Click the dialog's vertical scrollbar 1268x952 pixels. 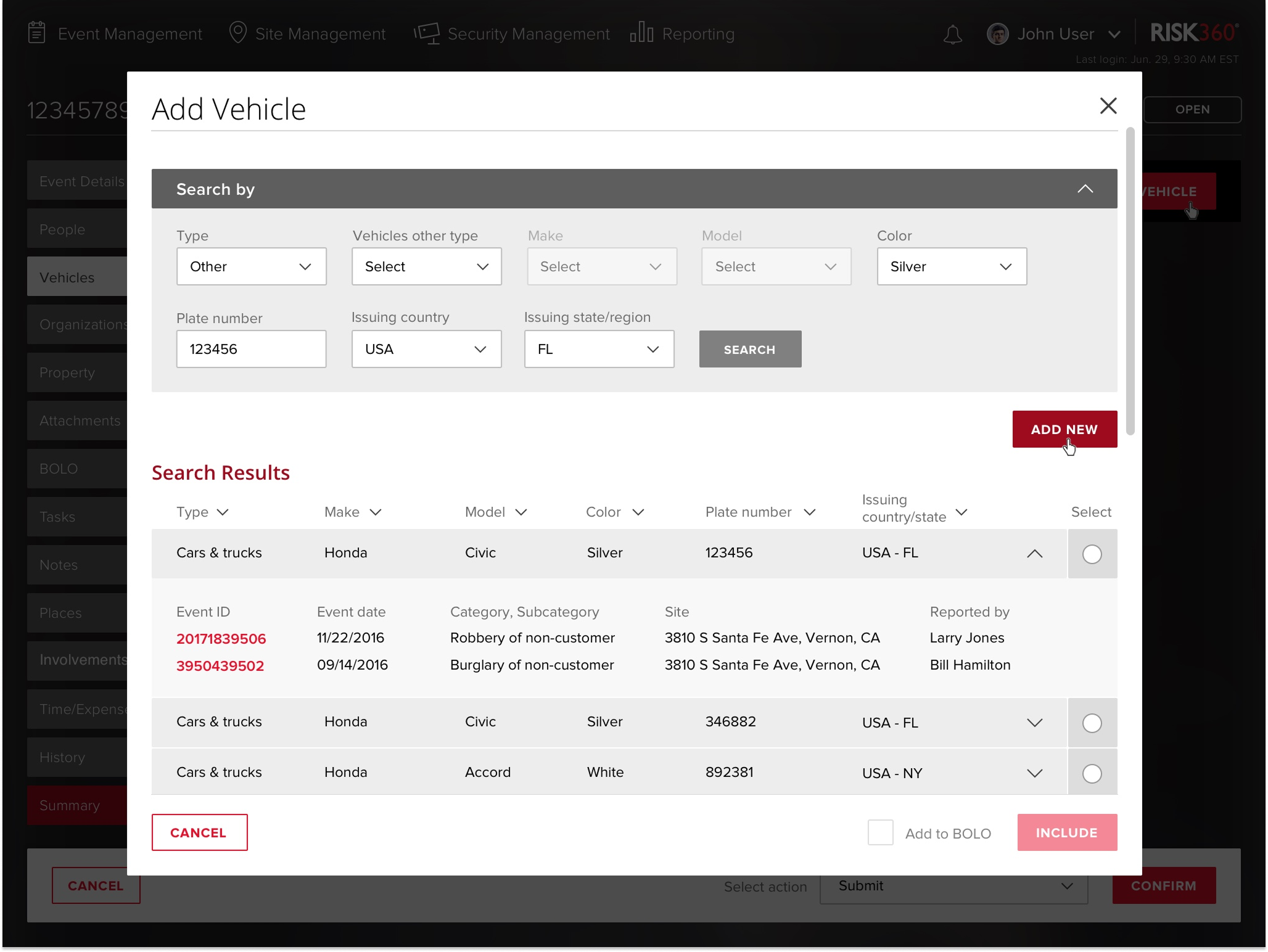coord(1130,281)
